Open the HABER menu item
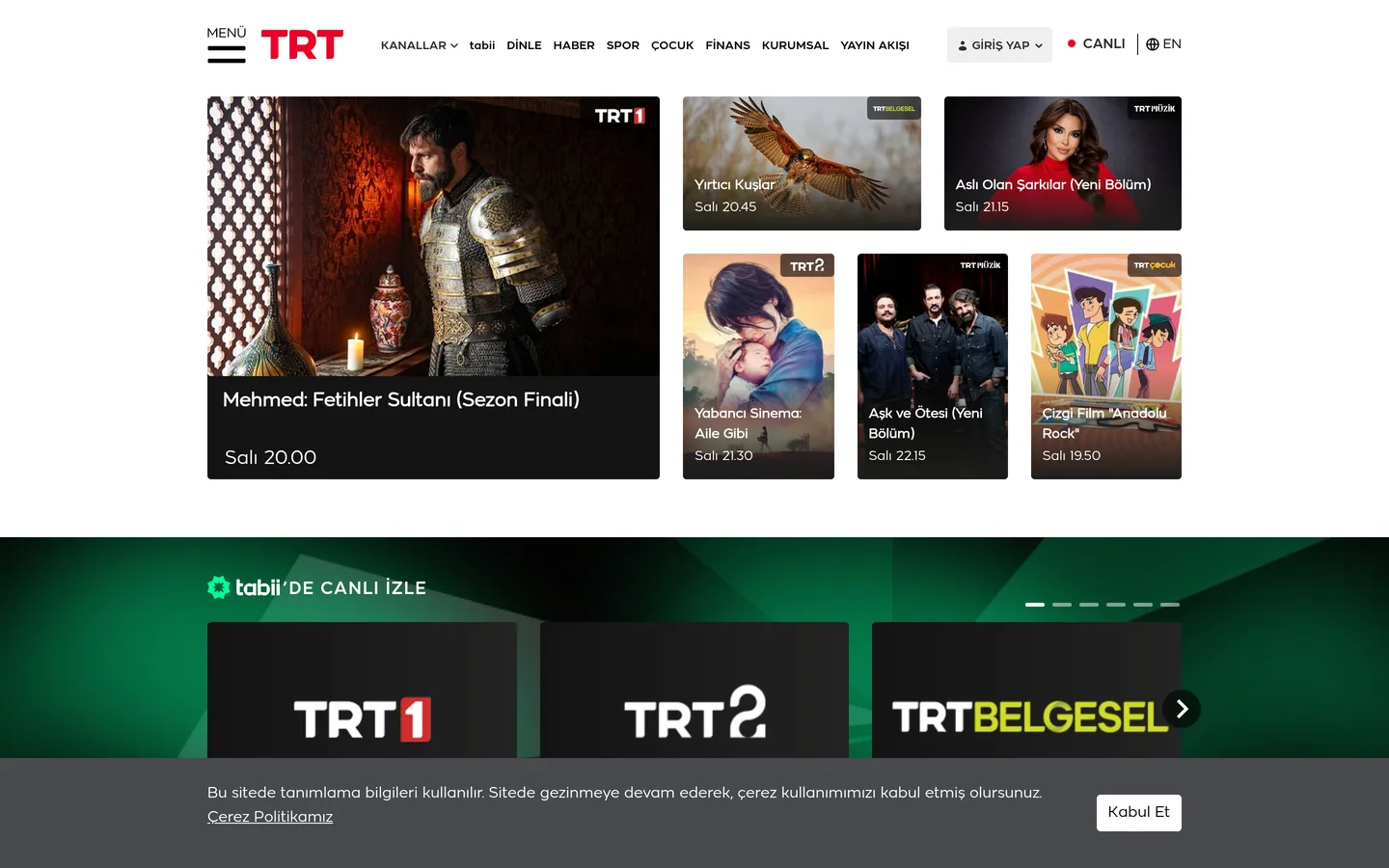Screen dimensions: 1389x868 click(x=574, y=45)
